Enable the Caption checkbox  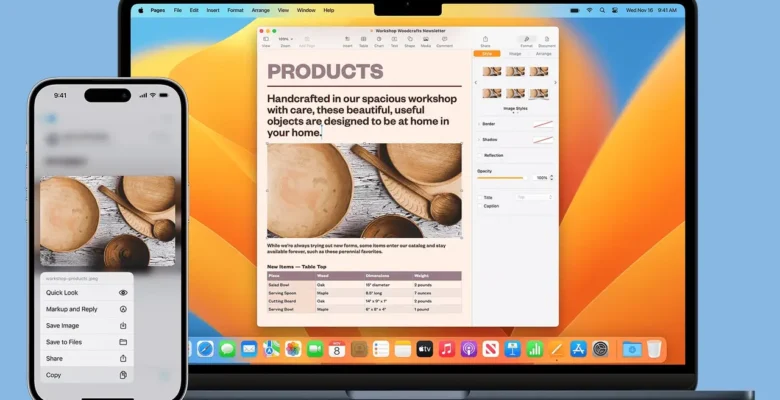click(480, 206)
